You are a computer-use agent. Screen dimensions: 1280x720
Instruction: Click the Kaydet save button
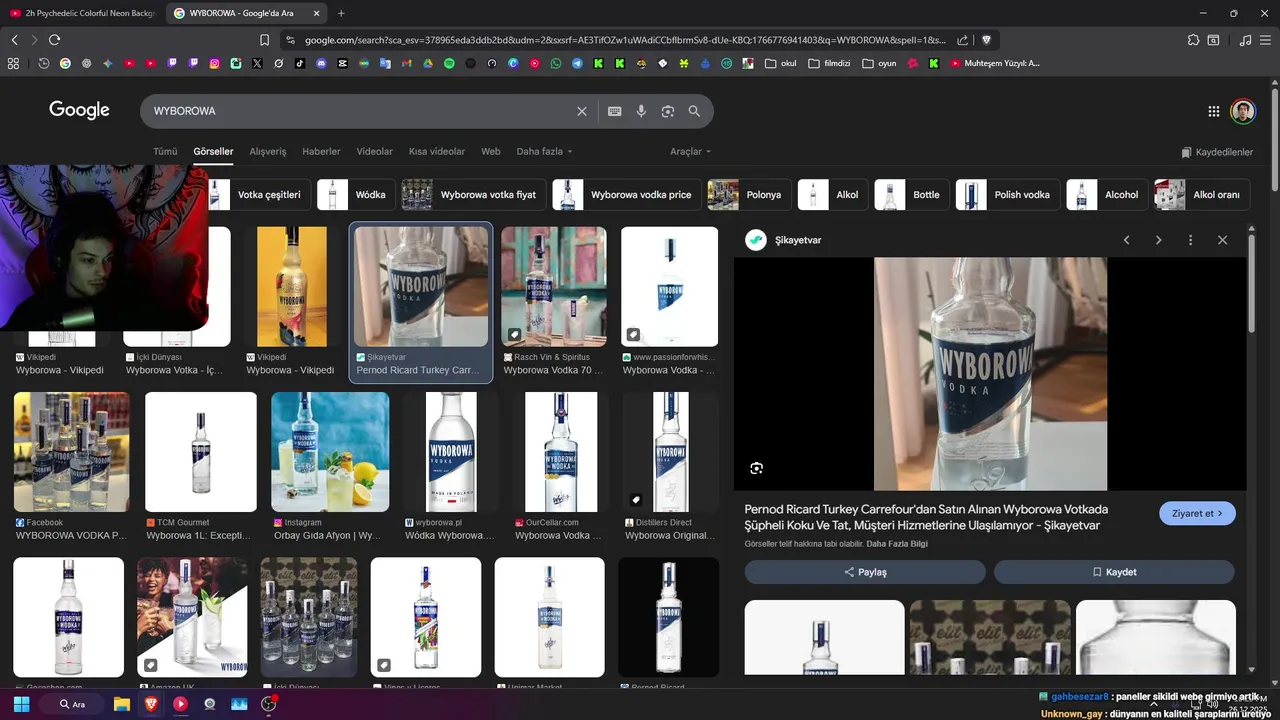pos(1114,572)
